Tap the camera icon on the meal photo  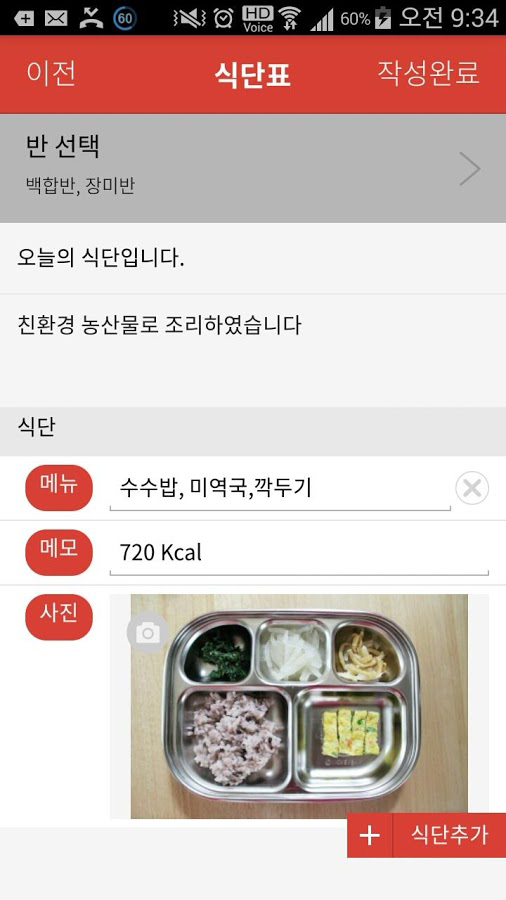pos(148,633)
